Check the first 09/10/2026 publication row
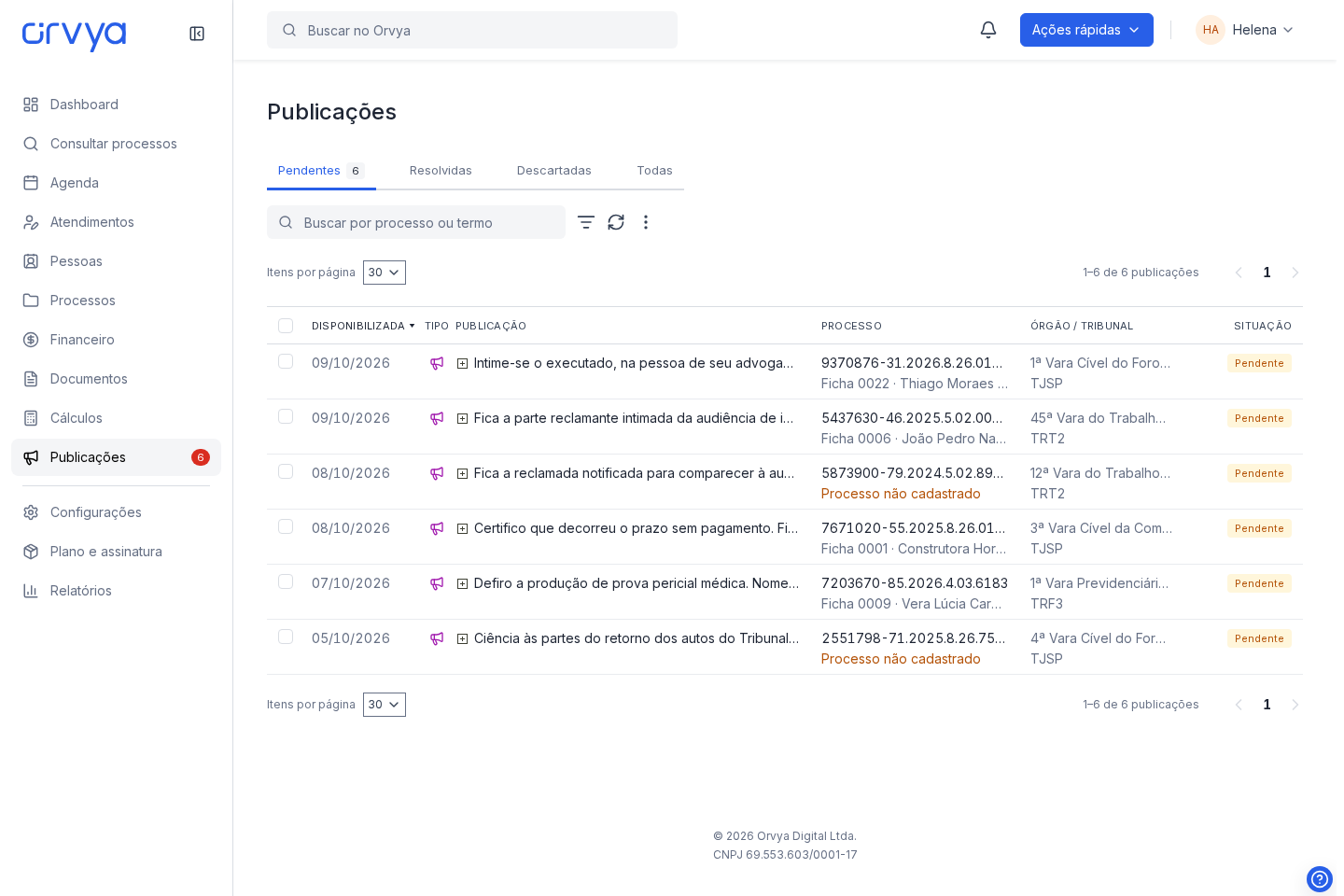Screen dimensions: 1344x896 (x=286, y=361)
